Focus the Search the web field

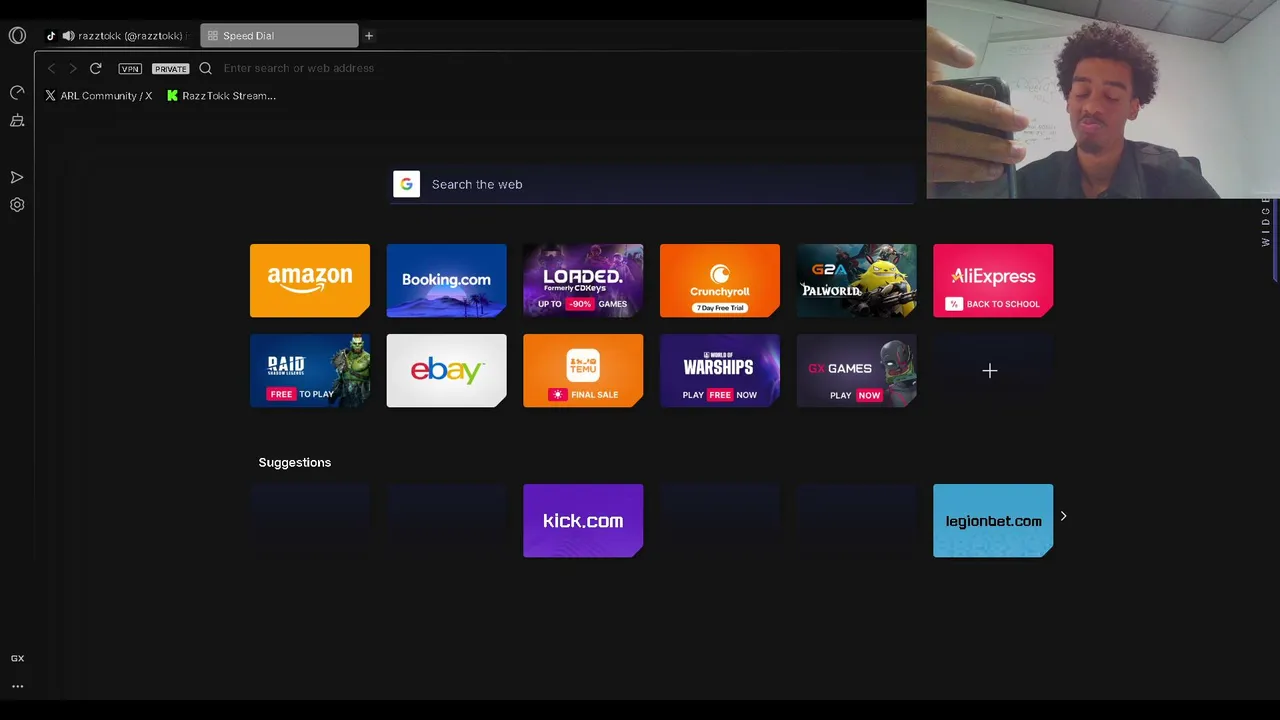click(652, 184)
